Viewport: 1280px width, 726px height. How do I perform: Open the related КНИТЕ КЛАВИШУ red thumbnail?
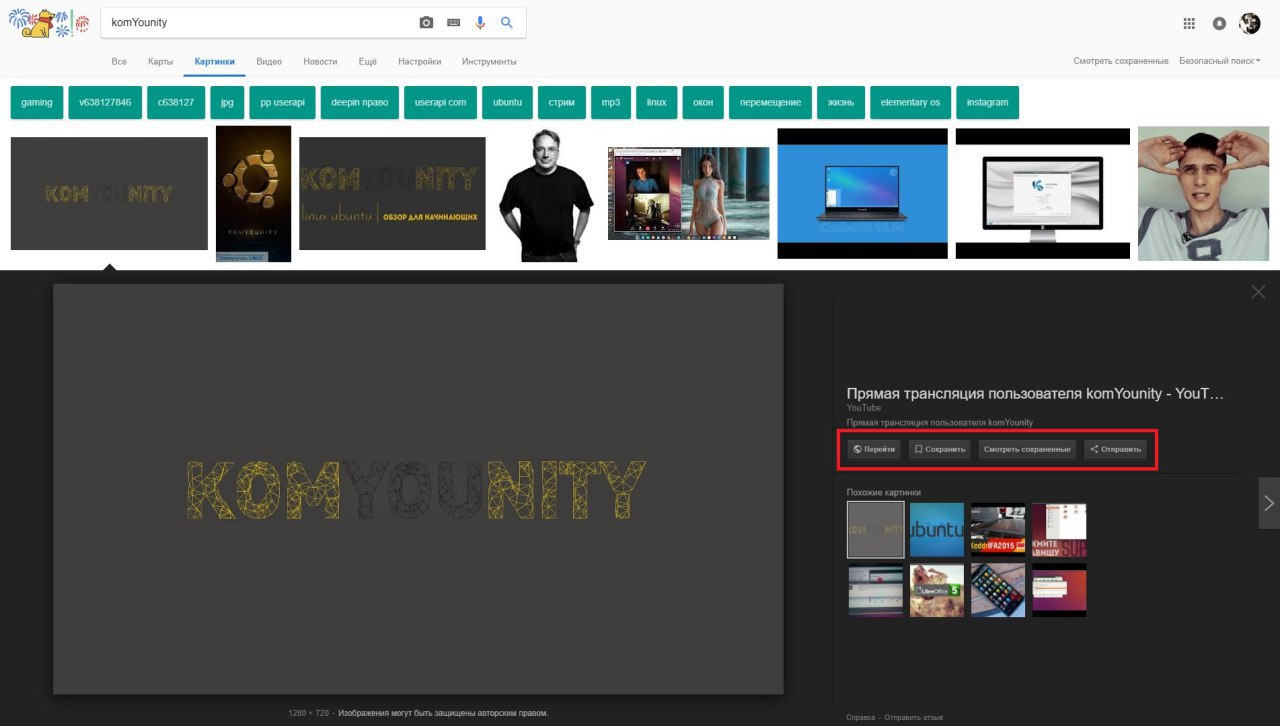(x=1059, y=529)
